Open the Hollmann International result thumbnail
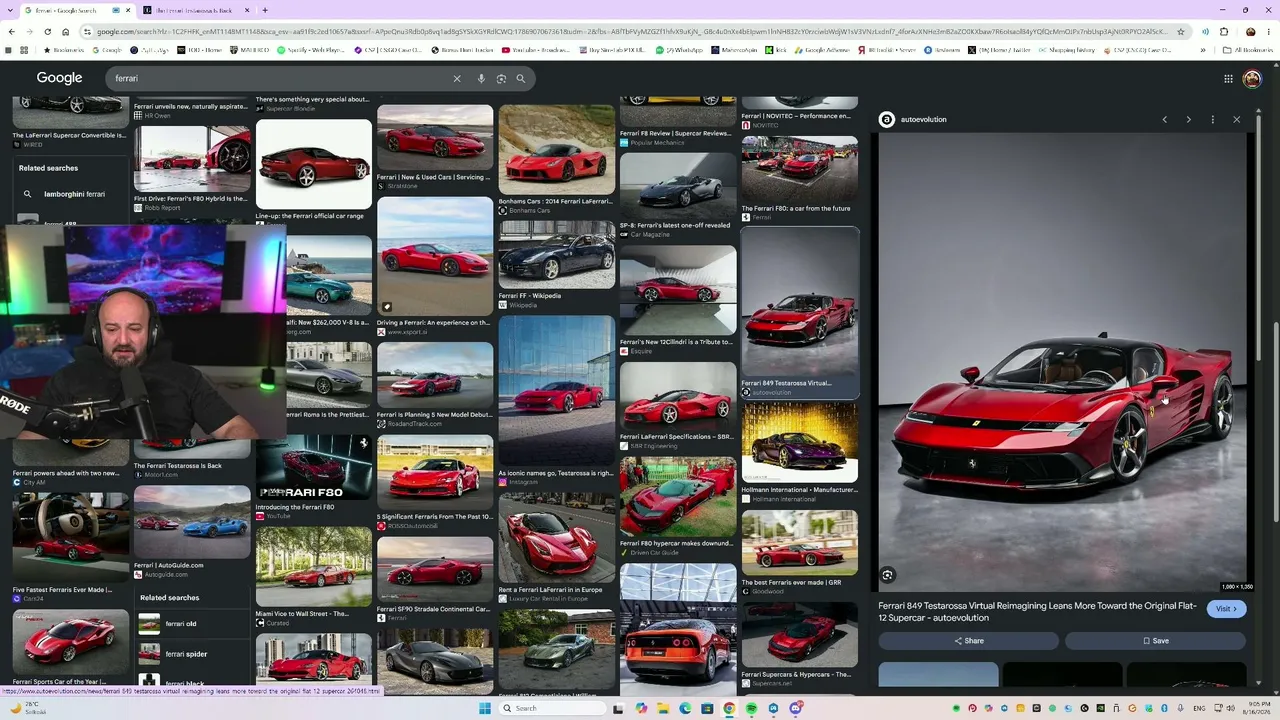 click(x=800, y=443)
